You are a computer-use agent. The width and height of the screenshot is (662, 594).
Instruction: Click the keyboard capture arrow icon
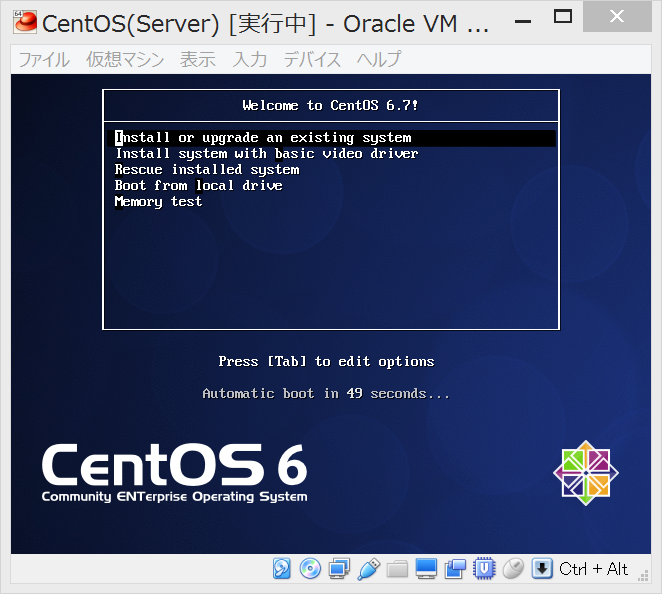click(542, 569)
